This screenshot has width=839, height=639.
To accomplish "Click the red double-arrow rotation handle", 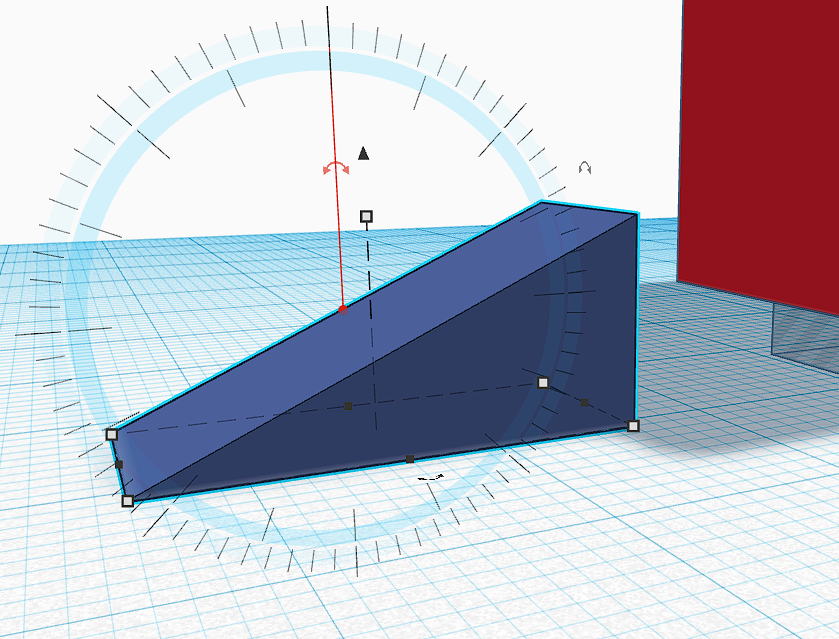I will click(x=336, y=168).
